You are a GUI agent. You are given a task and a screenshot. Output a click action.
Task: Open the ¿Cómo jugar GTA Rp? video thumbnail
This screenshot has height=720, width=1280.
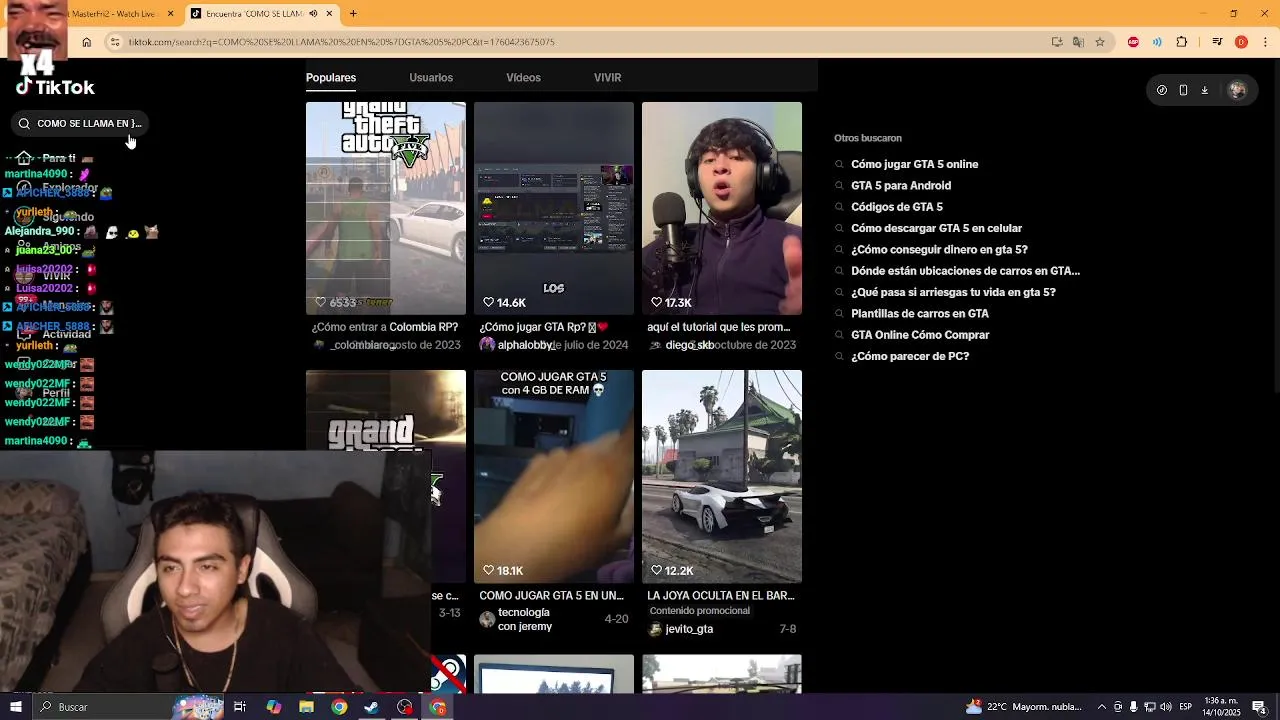(554, 208)
